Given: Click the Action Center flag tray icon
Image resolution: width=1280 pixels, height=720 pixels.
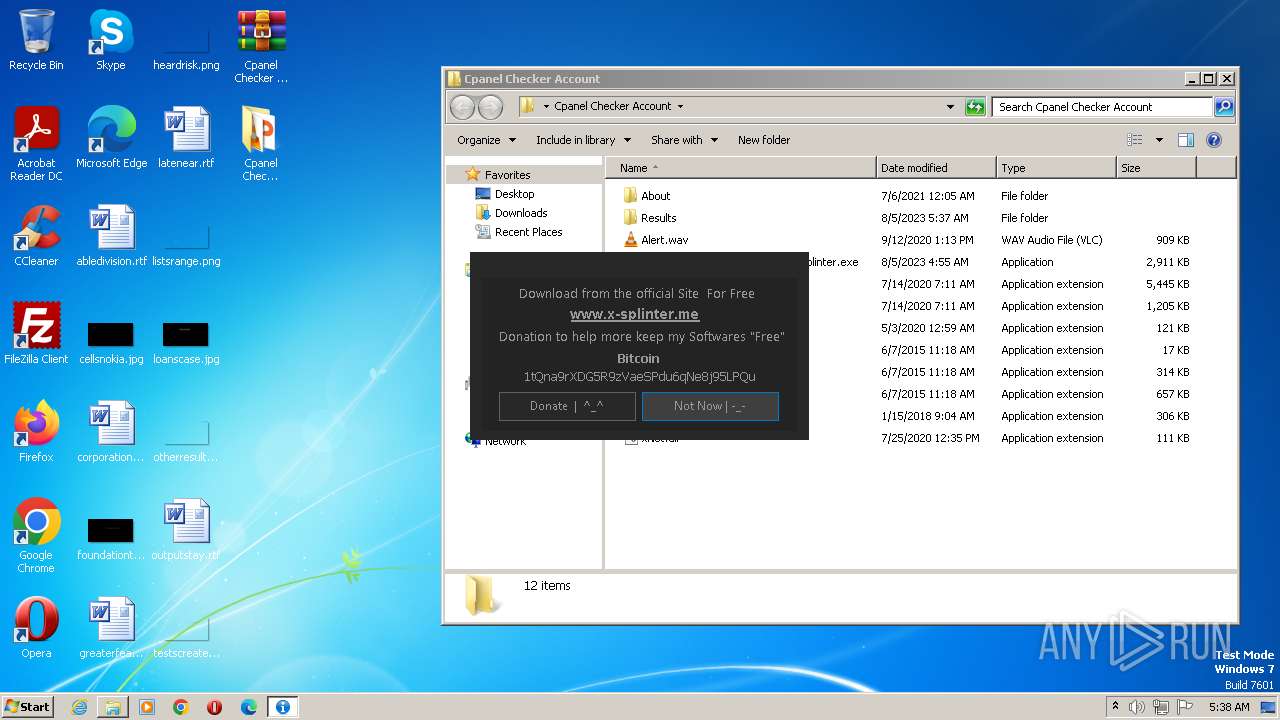Looking at the screenshot, I should point(1185,707).
